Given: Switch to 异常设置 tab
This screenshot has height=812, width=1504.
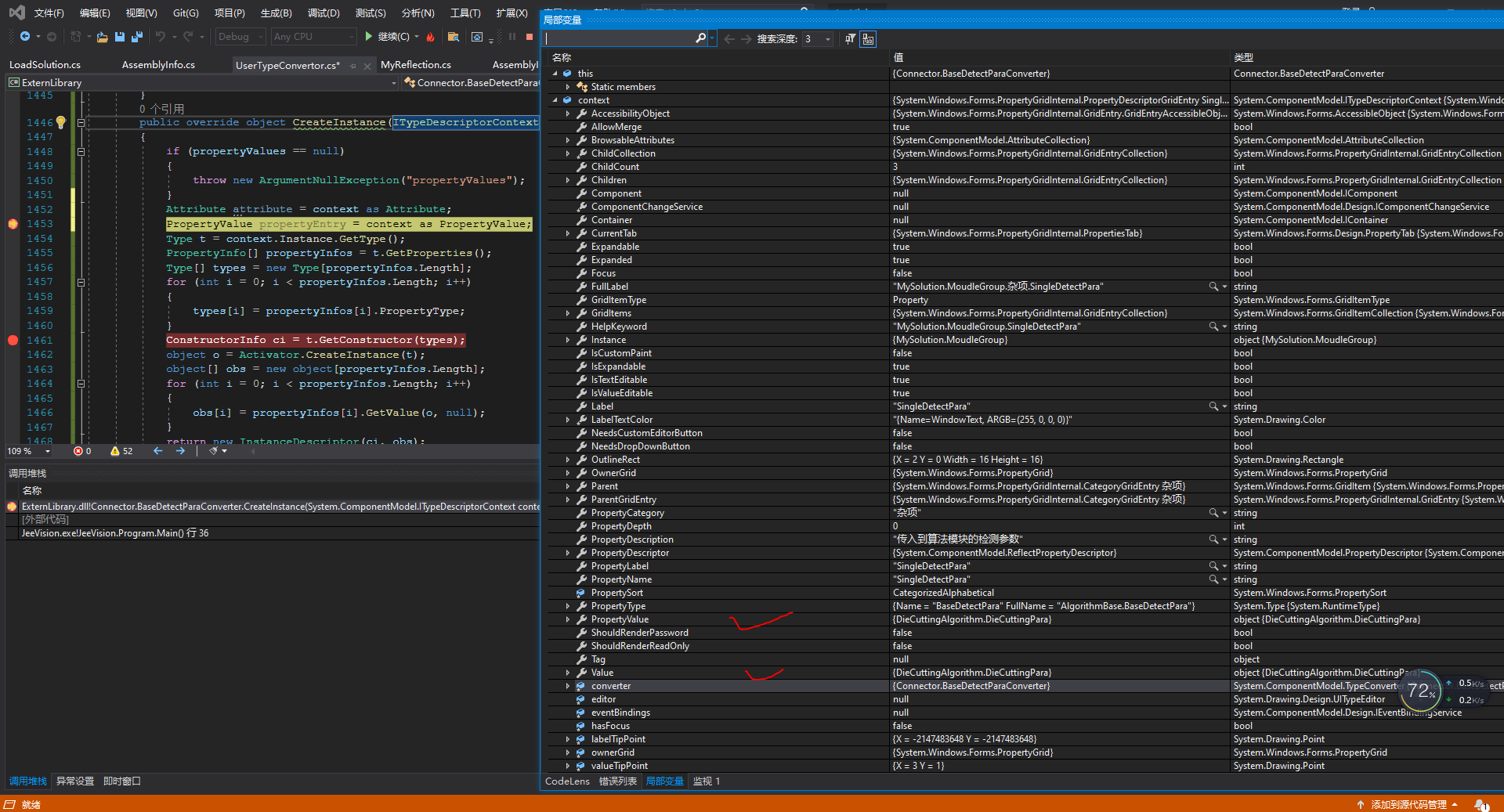Looking at the screenshot, I should pyautogui.click(x=75, y=781).
